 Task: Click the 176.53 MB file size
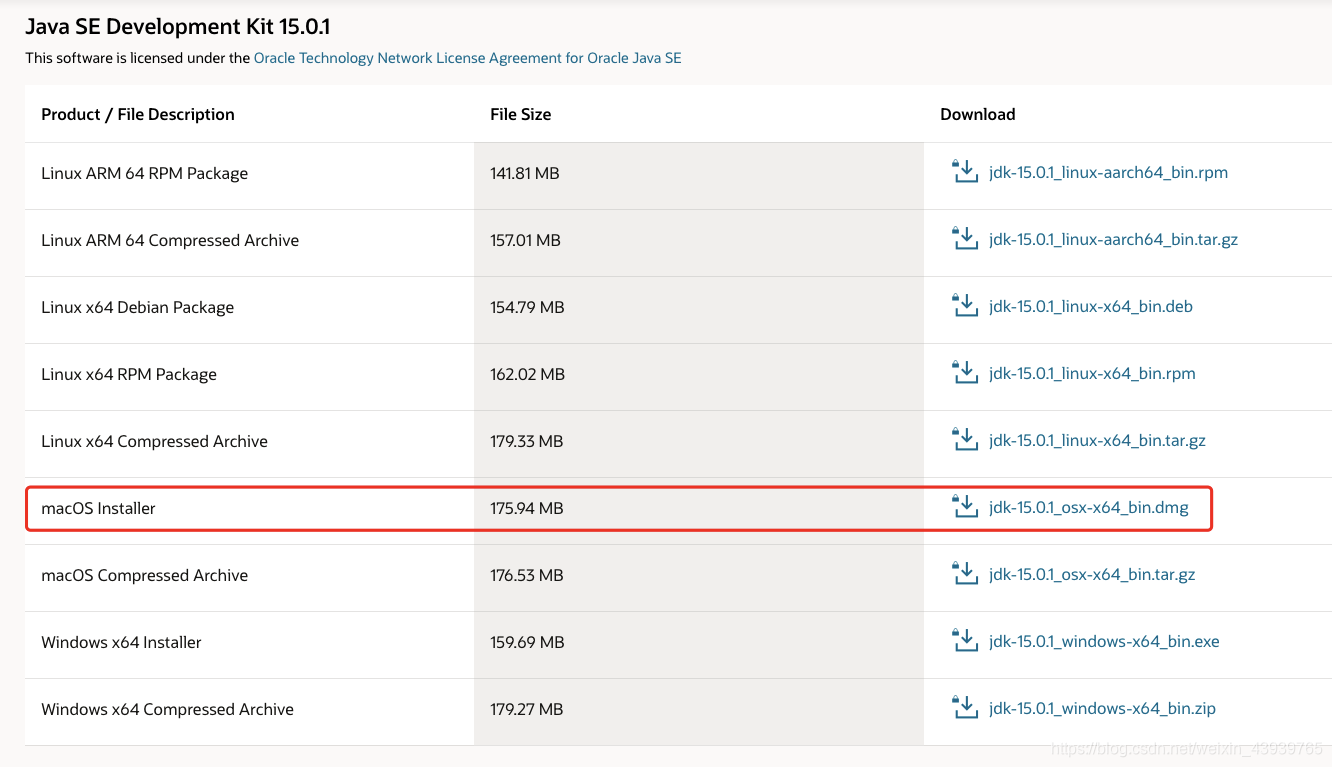(x=526, y=575)
